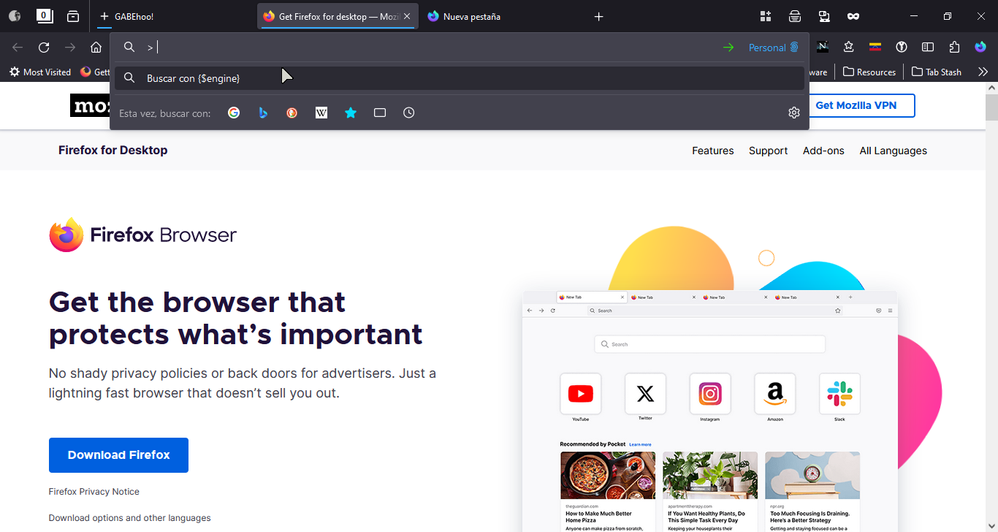The height and width of the screenshot is (532, 998).
Task: Click the tab counter icon showing 0
Action: pos(44,16)
